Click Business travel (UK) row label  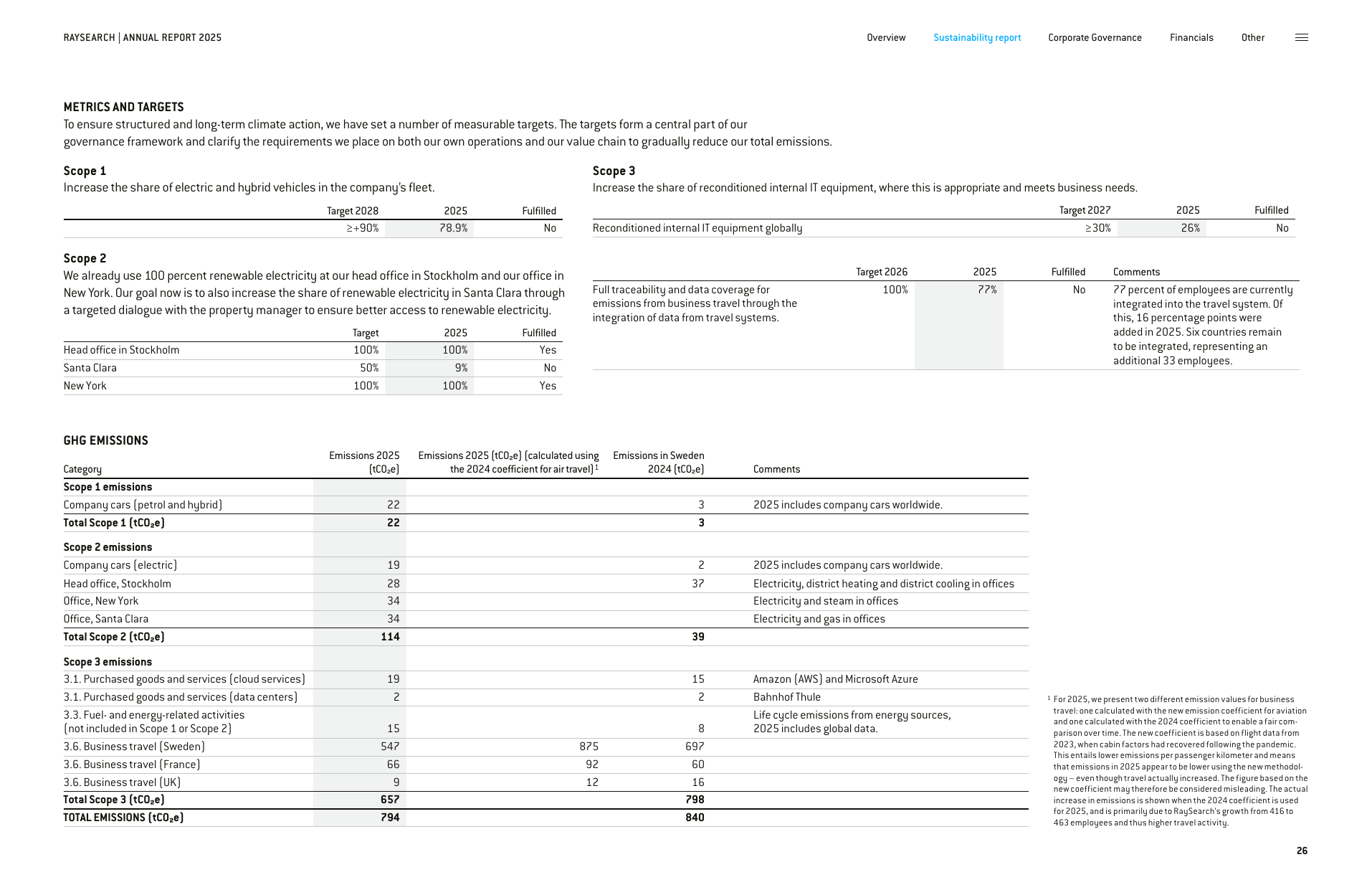coord(122,782)
